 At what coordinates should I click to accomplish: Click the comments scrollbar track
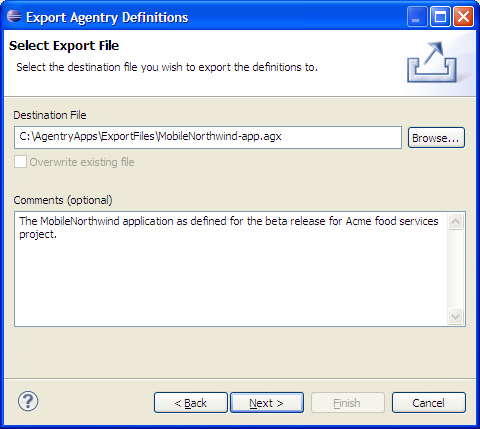pyautogui.click(x=455, y=269)
